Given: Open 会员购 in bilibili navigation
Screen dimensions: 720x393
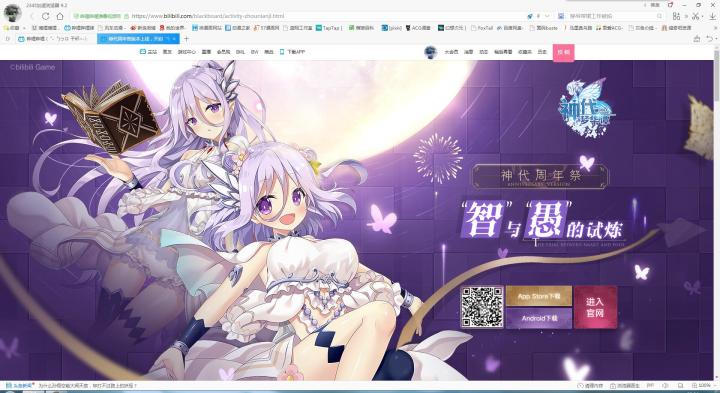Looking at the screenshot, I should (x=224, y=52).
